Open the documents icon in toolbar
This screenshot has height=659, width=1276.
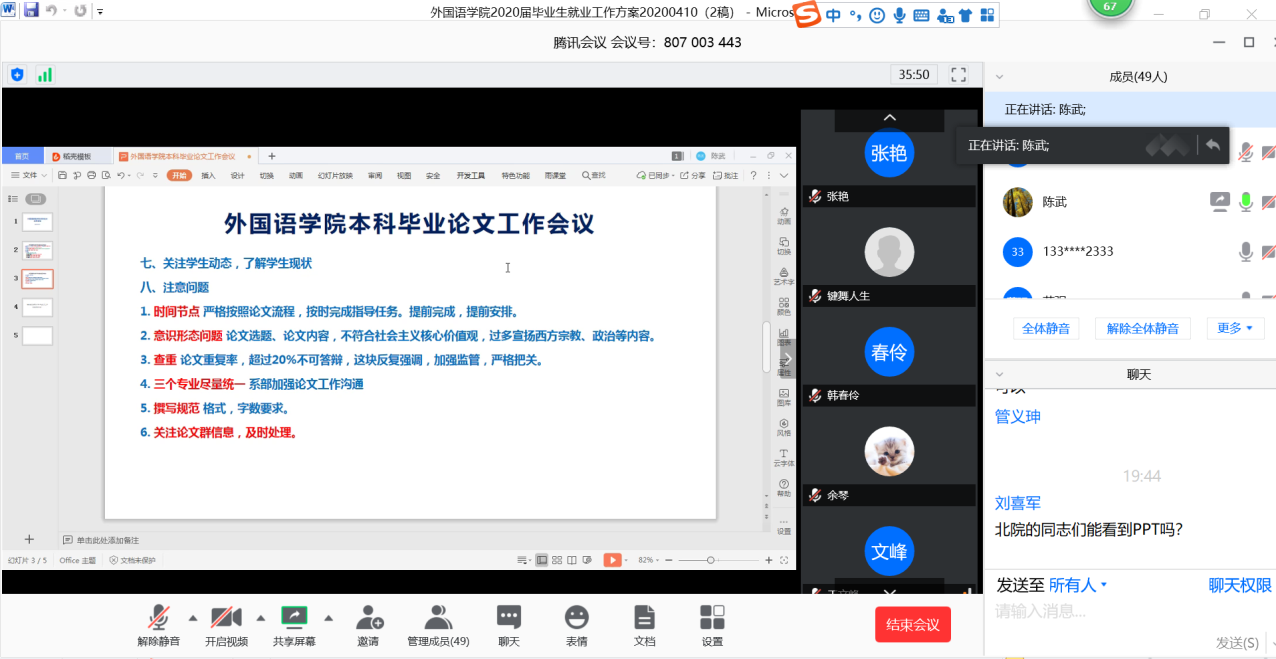pyautogui.click(x=644, y=618)
